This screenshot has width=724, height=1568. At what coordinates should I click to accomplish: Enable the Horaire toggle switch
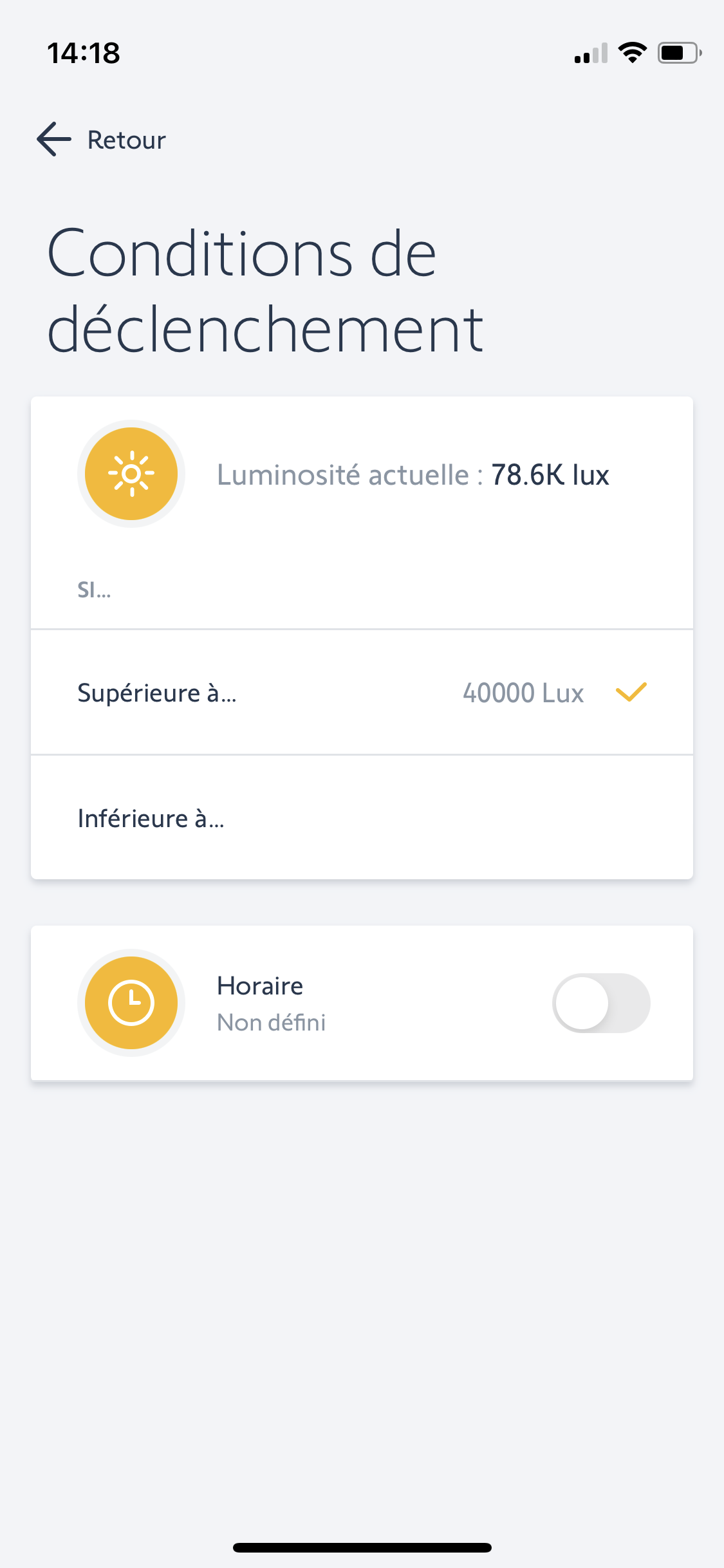601,1003
